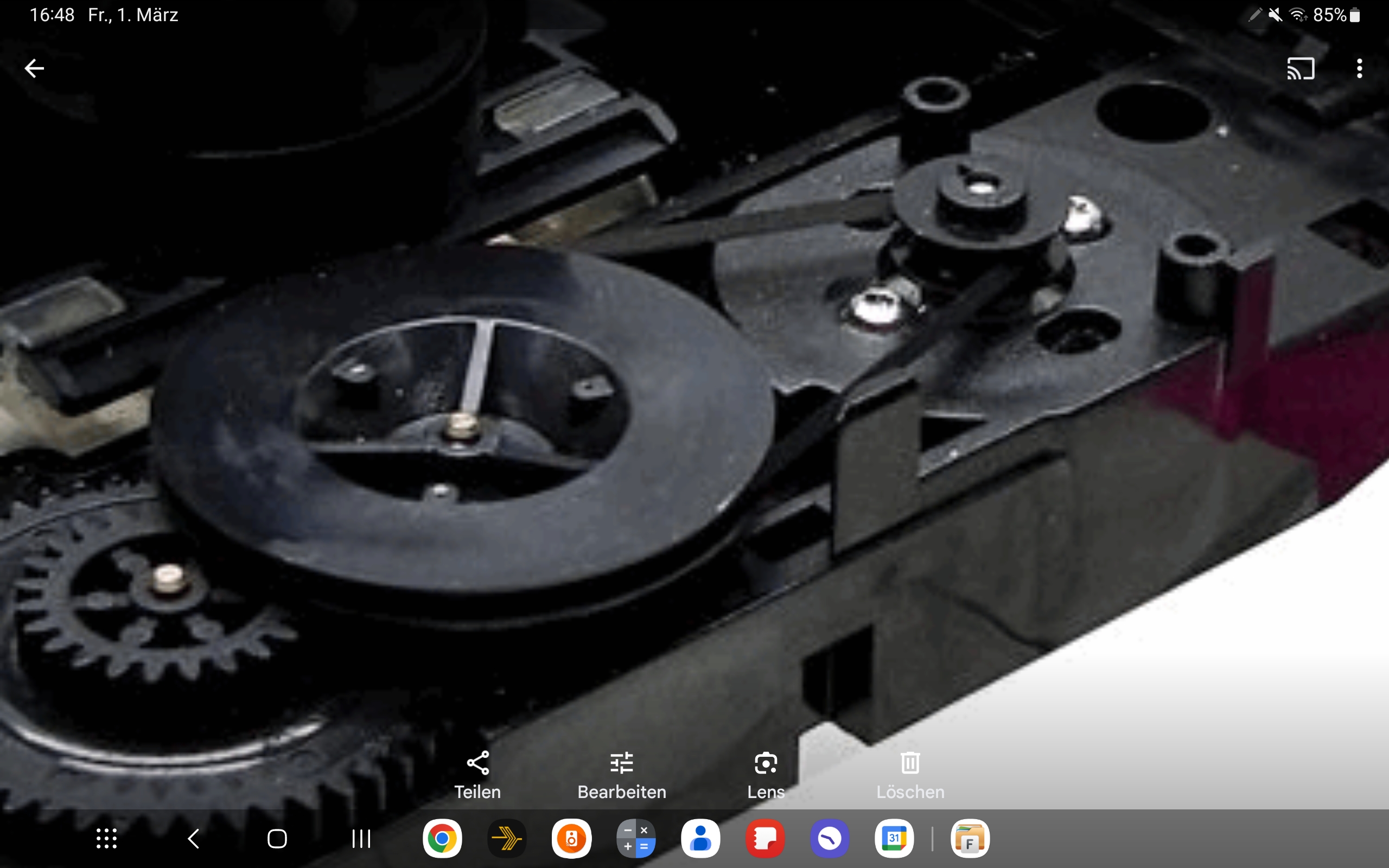Open Bearbeiten to edit the photo
The height and width of the screenshot is (868, 1389).
coord(622,775)
